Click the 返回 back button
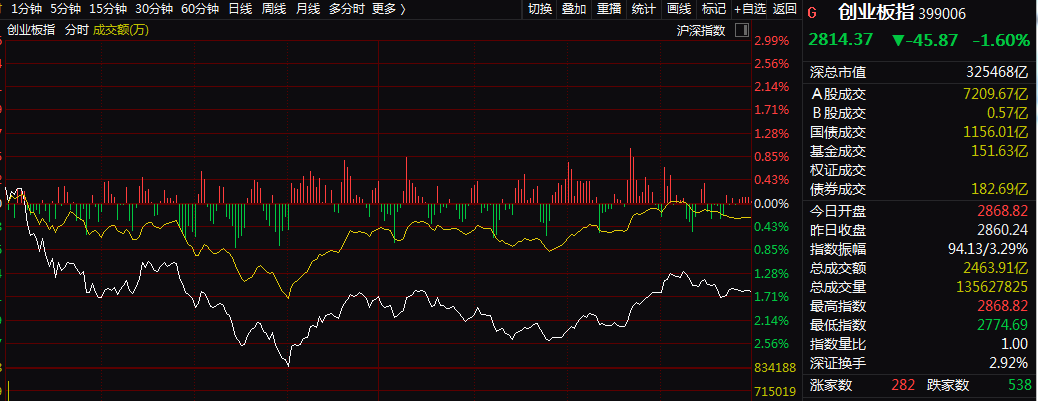This screenshot has width=1038, height=401. [785, 9]
